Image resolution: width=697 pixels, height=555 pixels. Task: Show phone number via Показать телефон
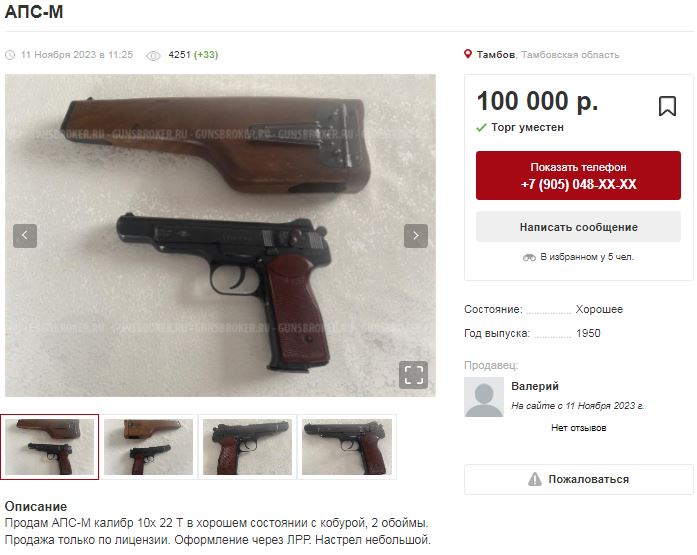(x=578, y=176)
